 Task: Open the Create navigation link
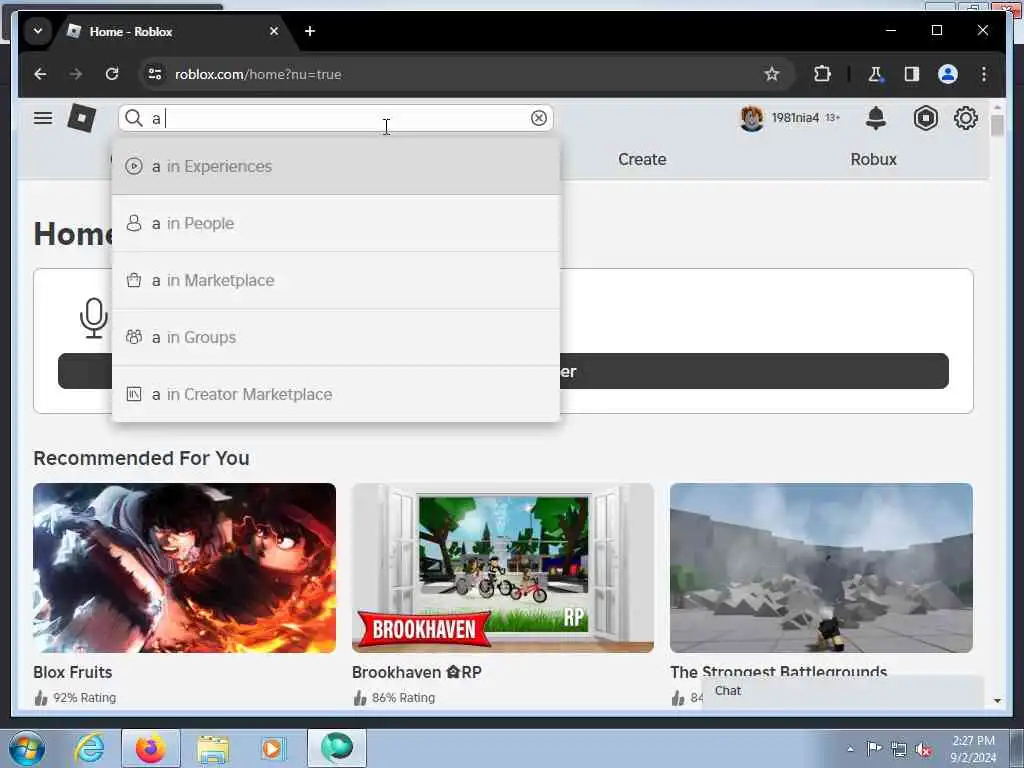[x=642, y=159]
